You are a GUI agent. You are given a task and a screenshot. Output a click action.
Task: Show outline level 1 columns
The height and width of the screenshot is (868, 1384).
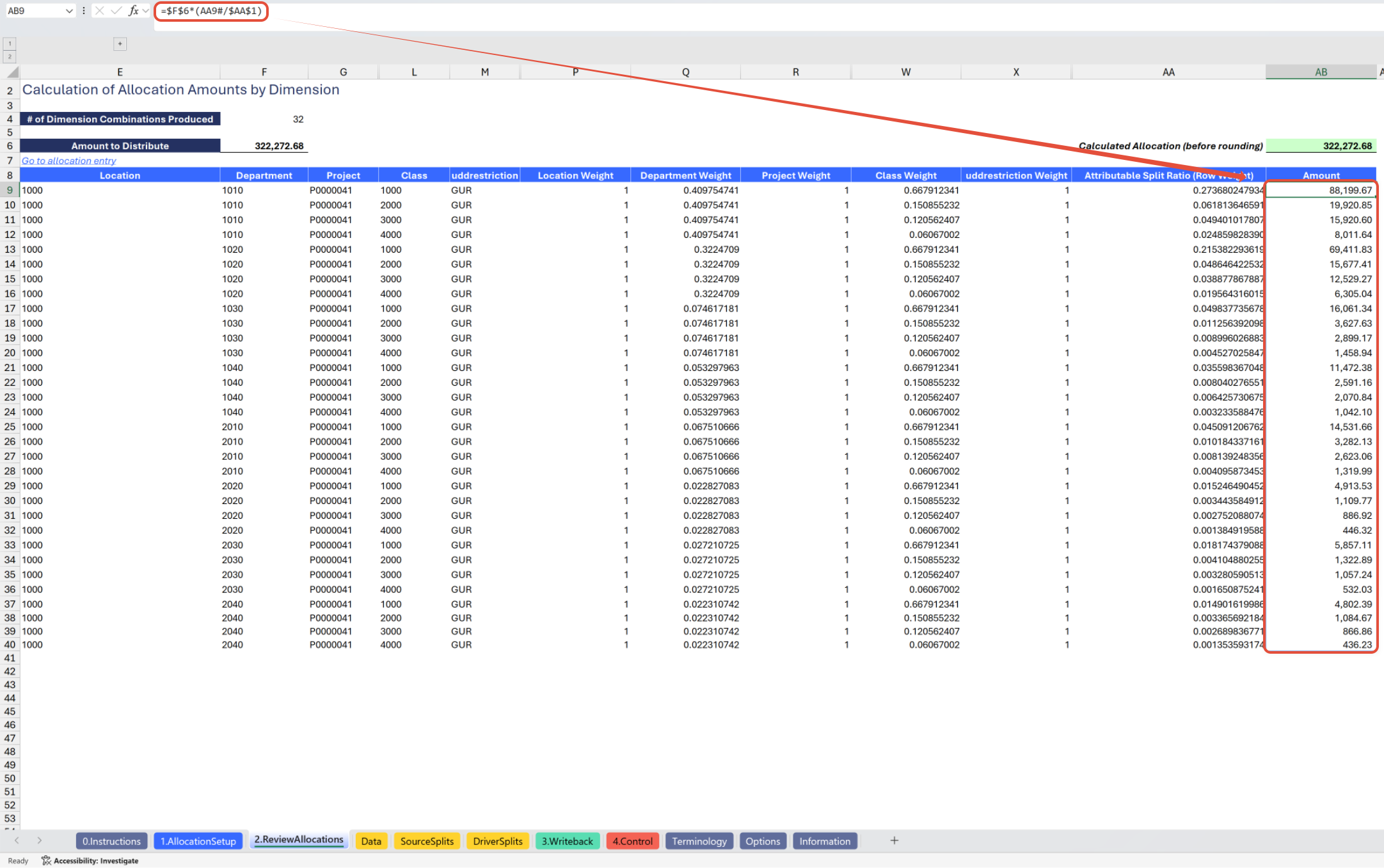coord(10,43)
